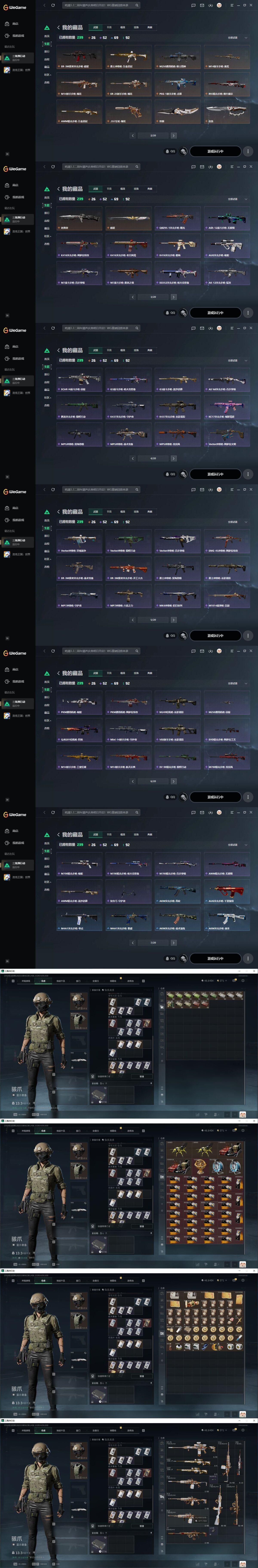Open AS Val突击步枪 skin card
The width and height of the screenshot is (258, 1568).
click(x=227, y=380)
